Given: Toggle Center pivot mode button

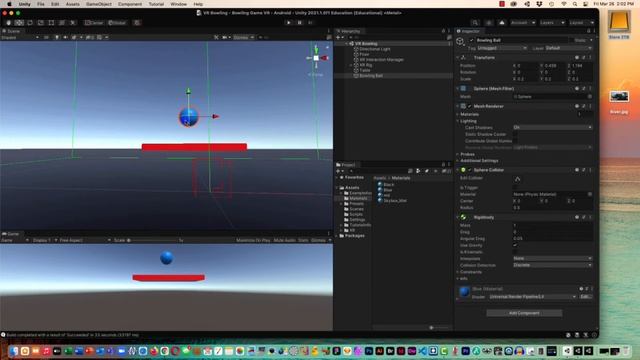Looking at the screenshot, I should 94,23.
